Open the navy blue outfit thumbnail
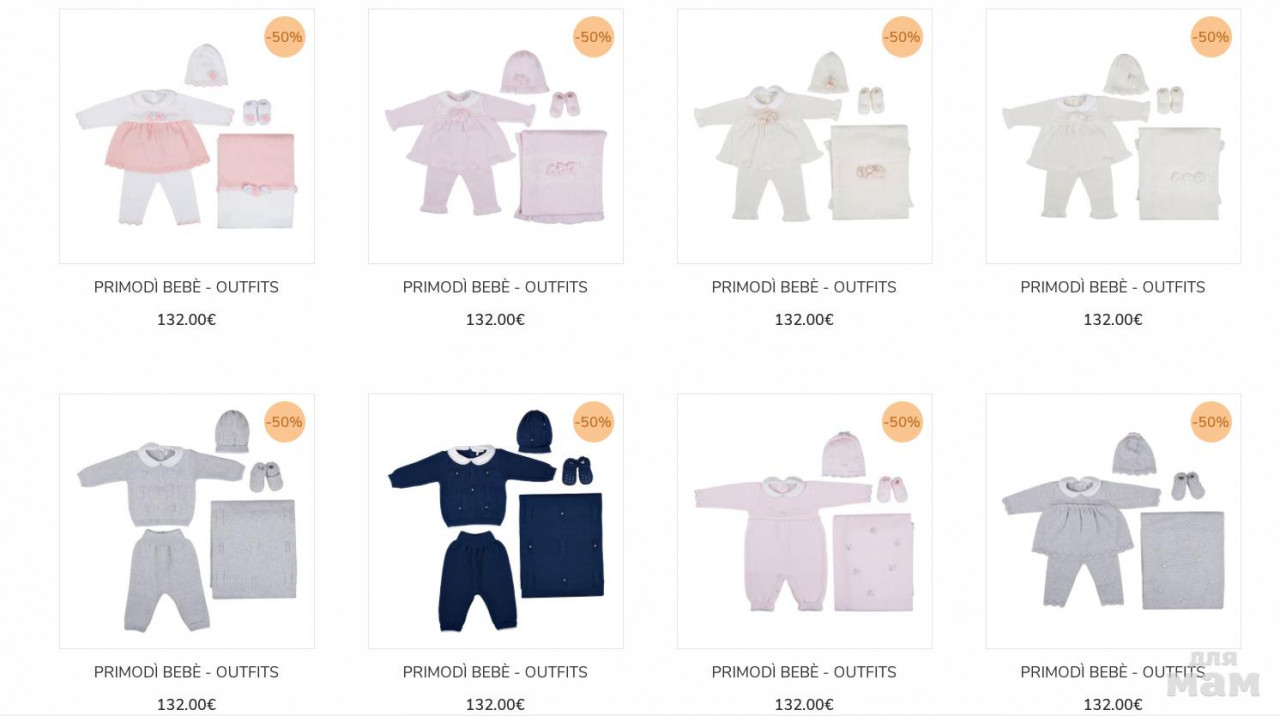This screenshot has height=716, width=1280. [496, 521]
